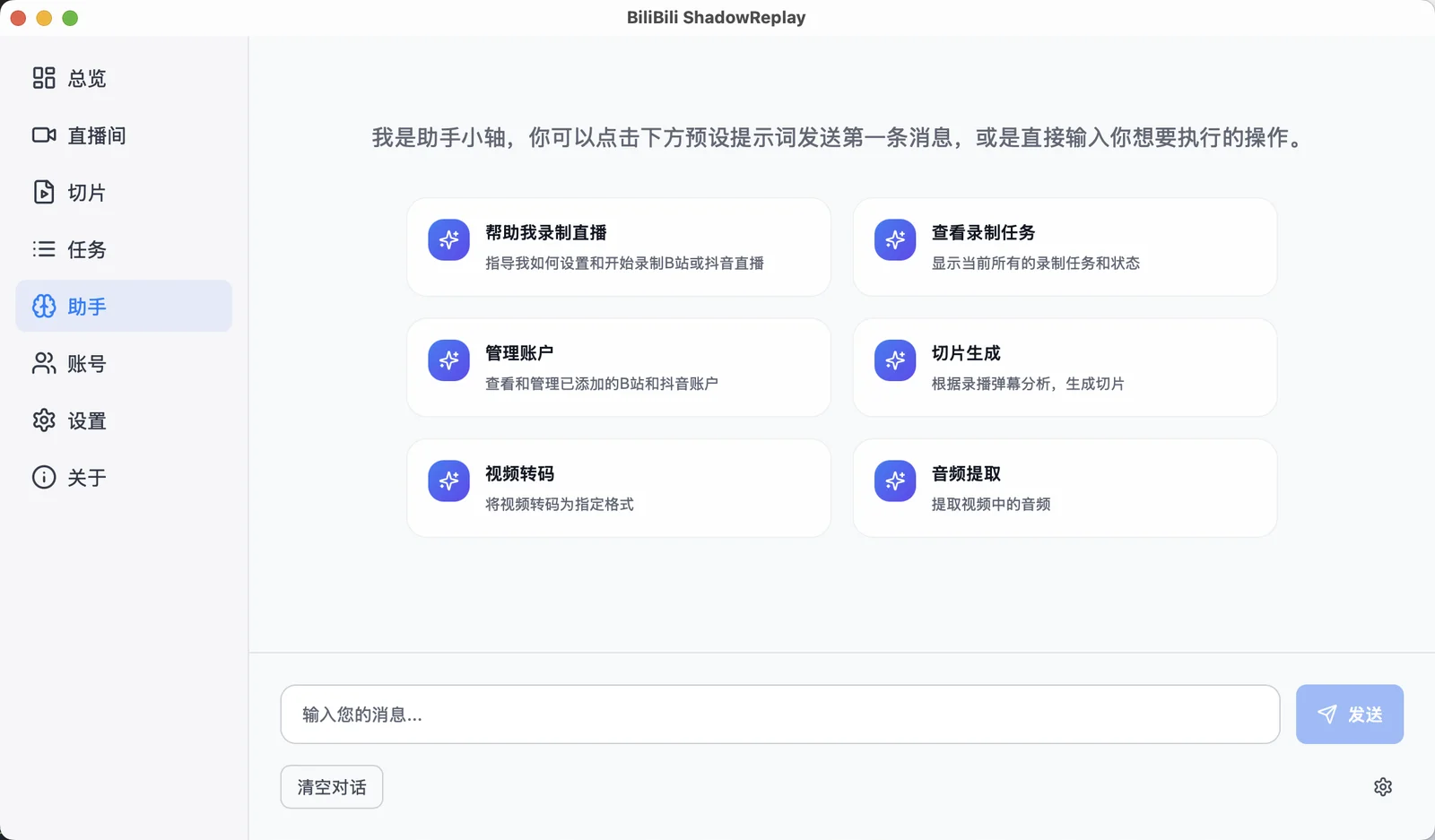Navigate to the 任务 sidebar label
This screenshot has width=1435, height=840.
click(x=87, y=249)
